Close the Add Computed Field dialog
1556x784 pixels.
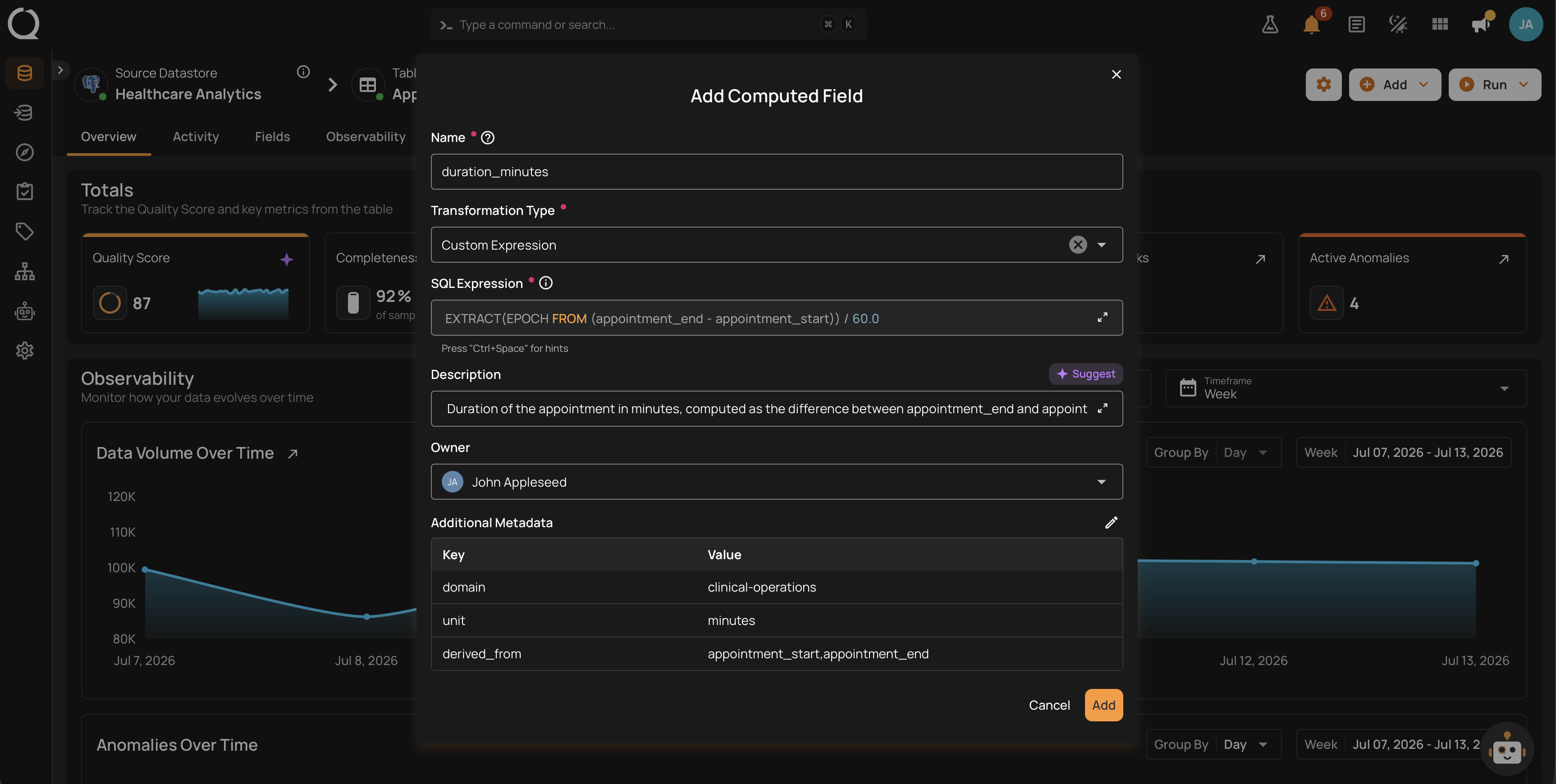pos(1116,74)
